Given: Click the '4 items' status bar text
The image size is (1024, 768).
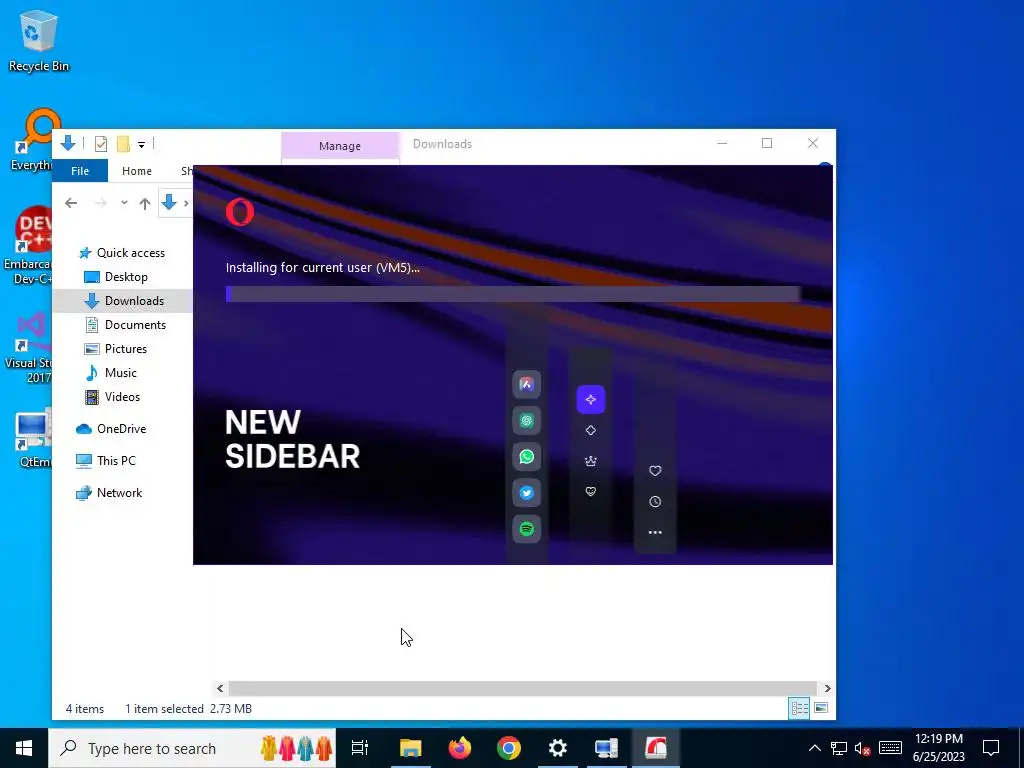Looking at the screenshot, I should click(85, 709).
